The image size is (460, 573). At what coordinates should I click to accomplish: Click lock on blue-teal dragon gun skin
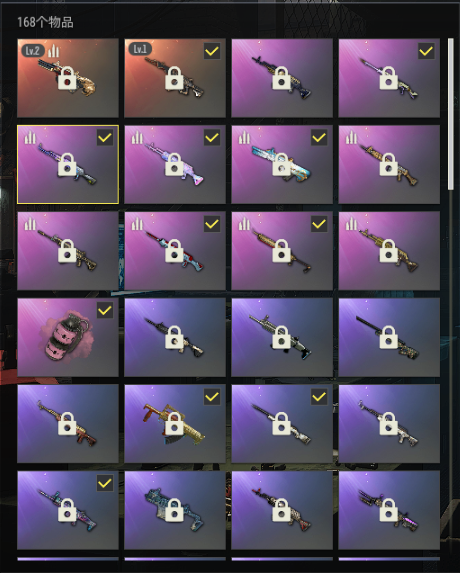(x=282, y=164)
